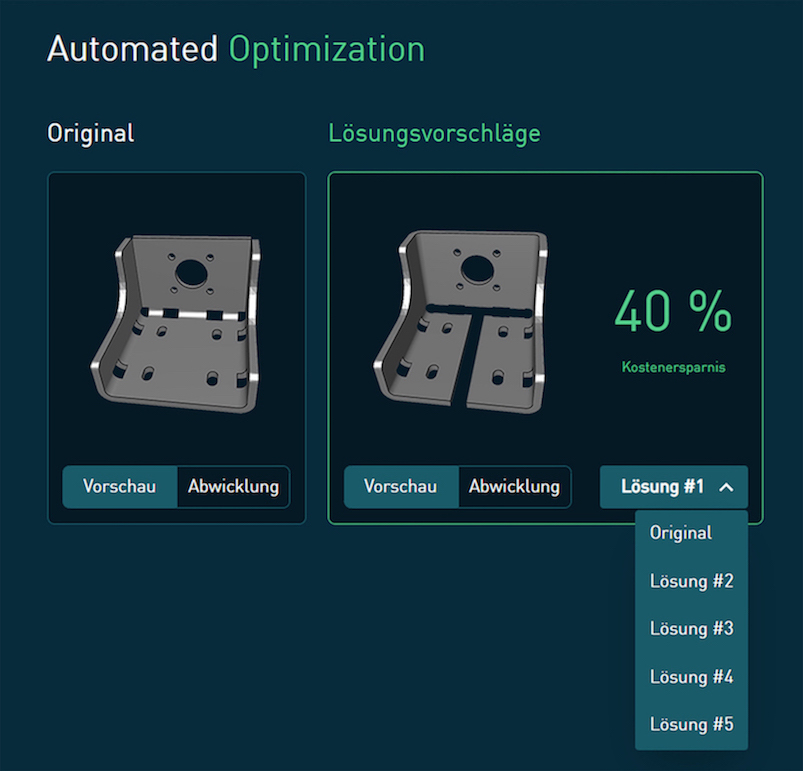Switch to Abwicklung in the Original panel
This screenshot has height=771, width=803.
click(234, 486)
